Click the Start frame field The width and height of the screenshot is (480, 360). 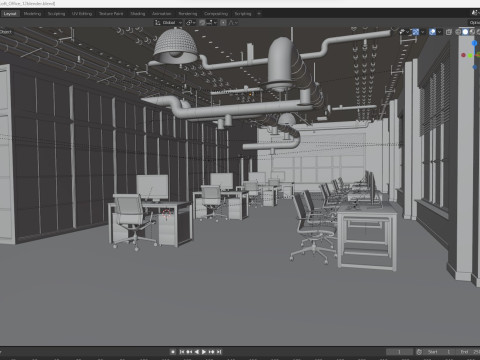440,352
